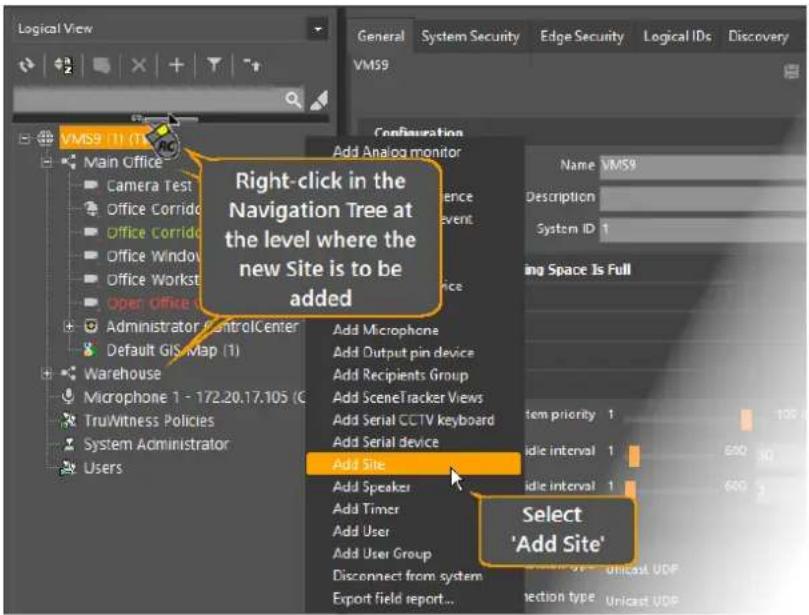Click the clear search brush icon
Screen dimensions: 809x615
coord(319,100)
